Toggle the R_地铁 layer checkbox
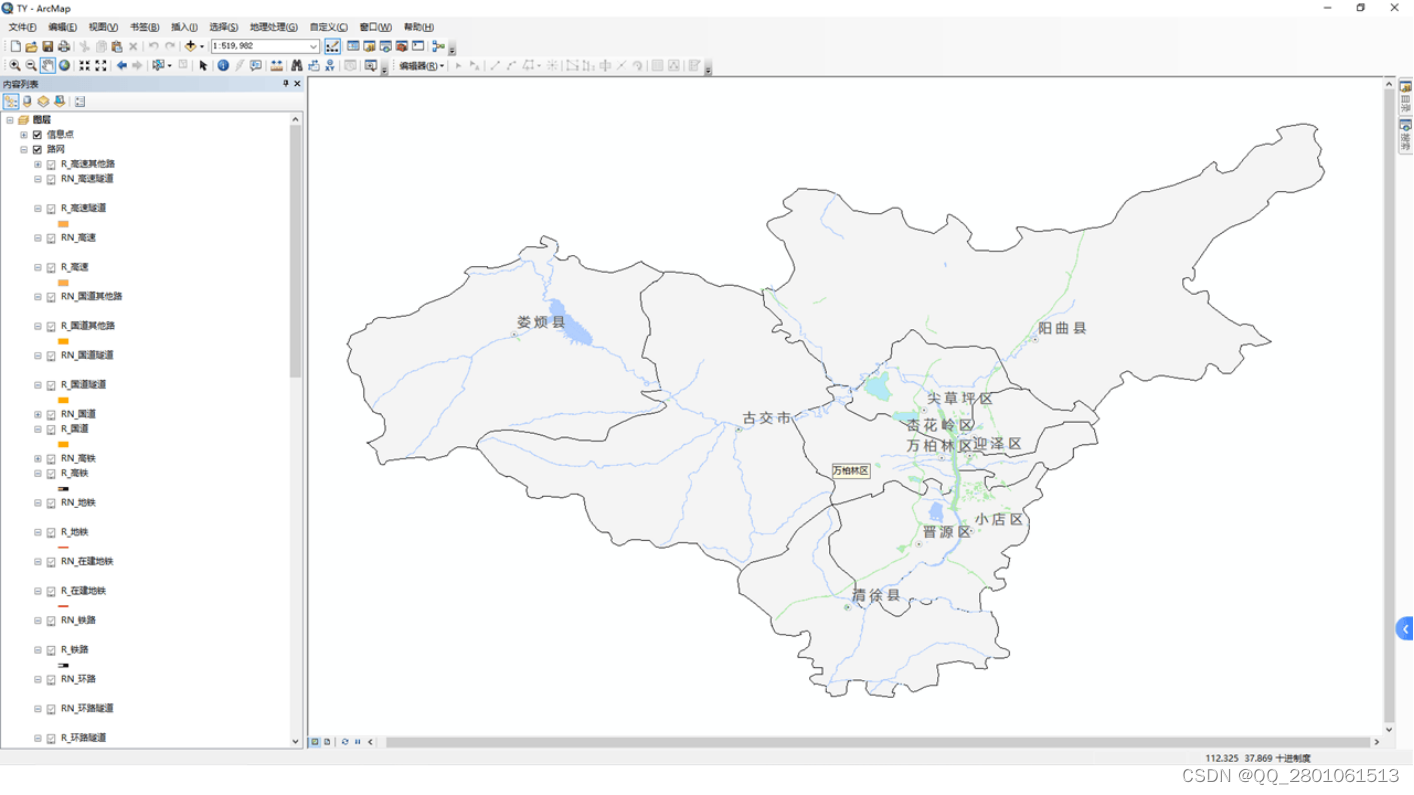Viewport: 1414px width, 795px height. click(x=52, y=532)
